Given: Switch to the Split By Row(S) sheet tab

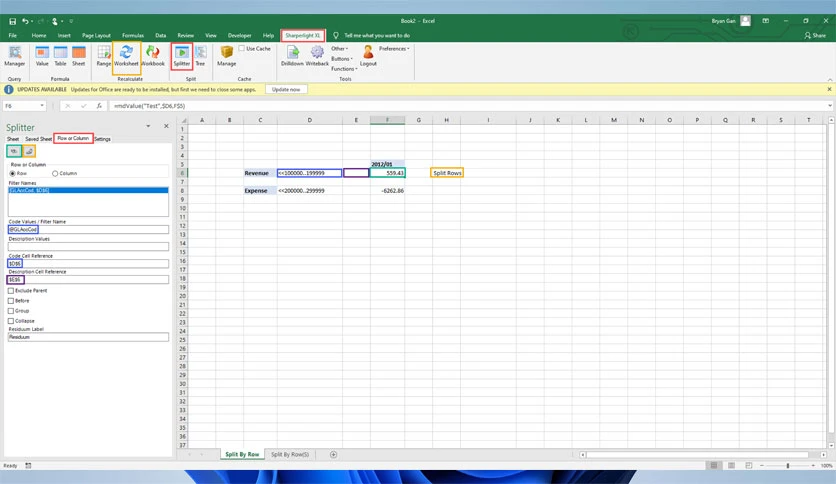Looking at the screenshot, I should 290,455.
